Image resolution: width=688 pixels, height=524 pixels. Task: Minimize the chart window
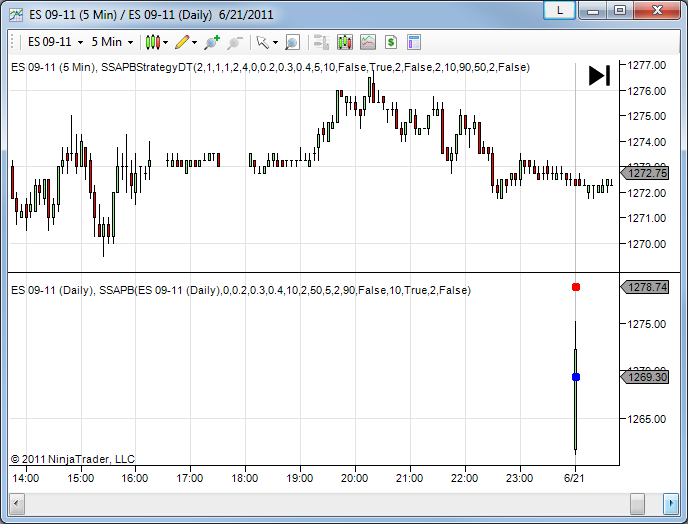tap(593, 10)
